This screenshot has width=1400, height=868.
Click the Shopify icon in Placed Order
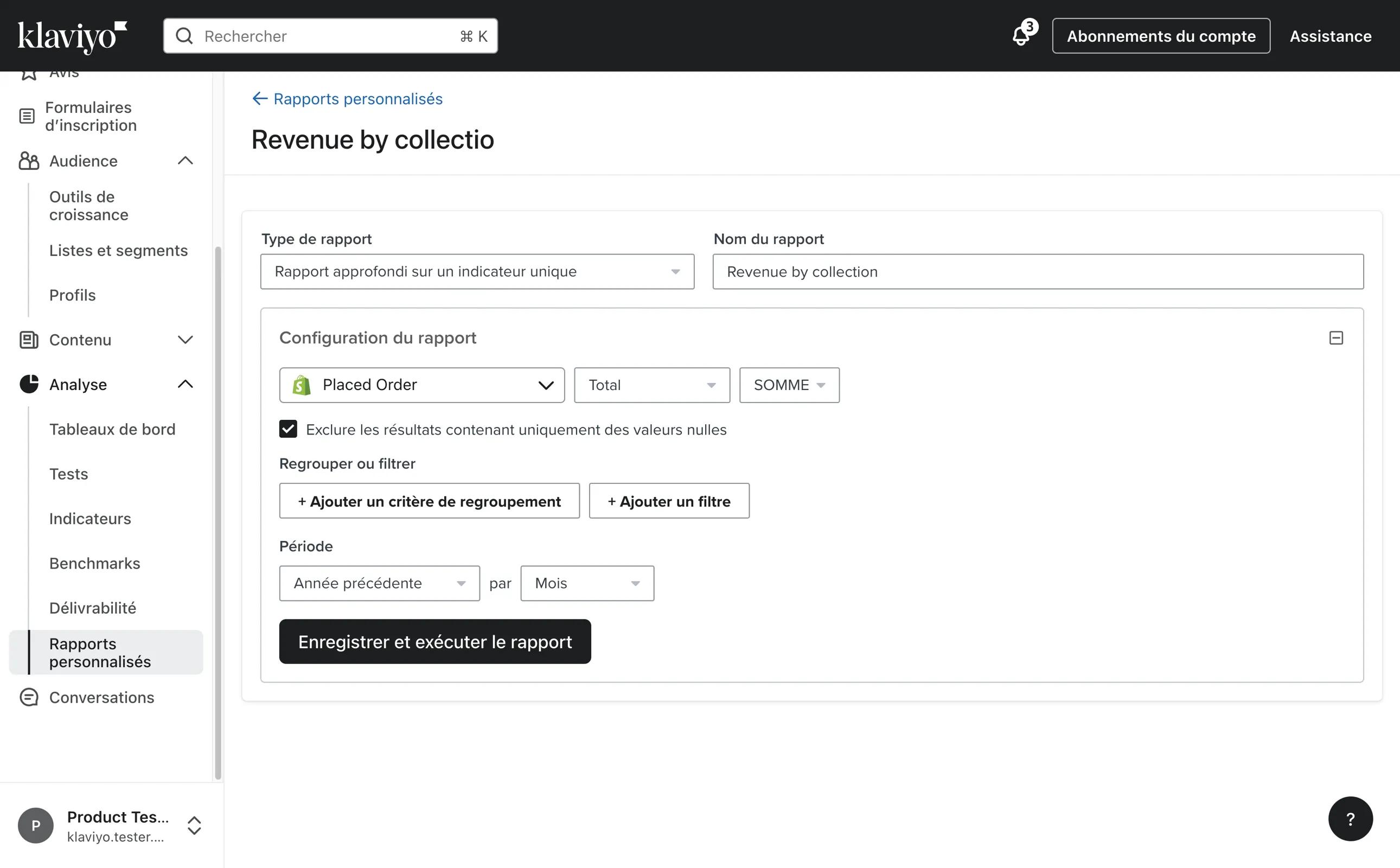(302, 385)
